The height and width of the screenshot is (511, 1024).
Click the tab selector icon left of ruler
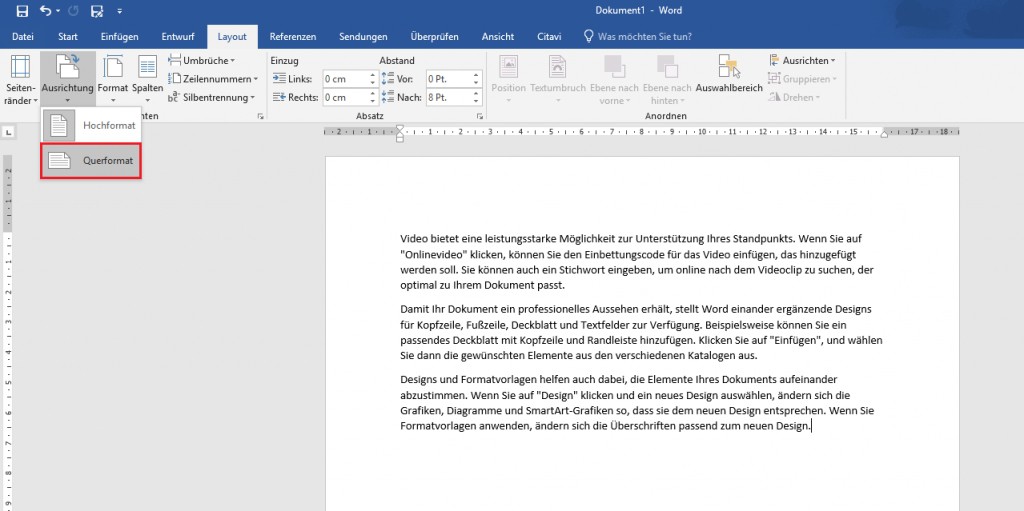(x=8, y=130)
